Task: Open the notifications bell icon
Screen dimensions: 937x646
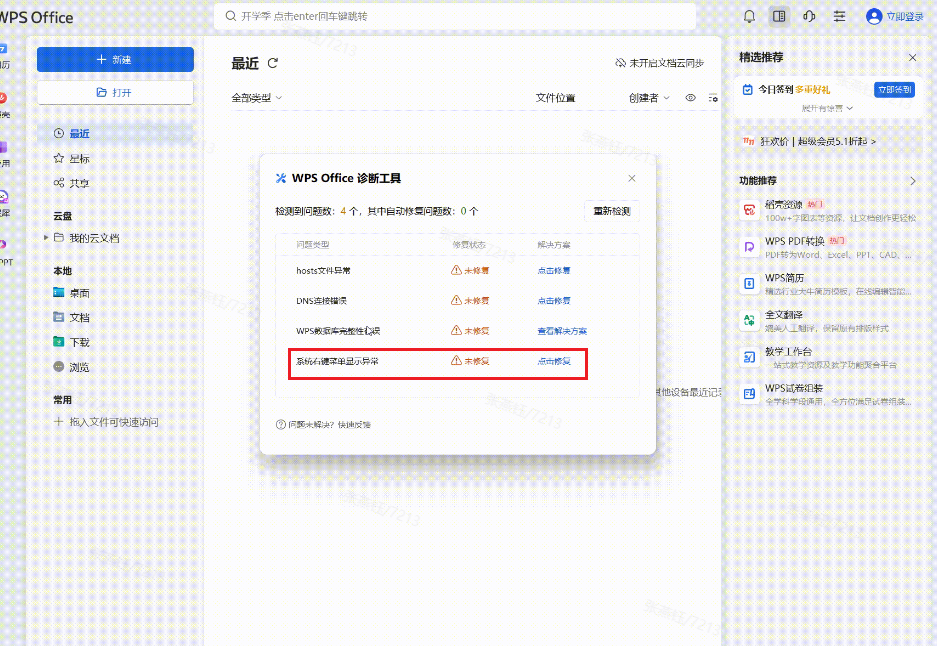Action: (749, 16)
